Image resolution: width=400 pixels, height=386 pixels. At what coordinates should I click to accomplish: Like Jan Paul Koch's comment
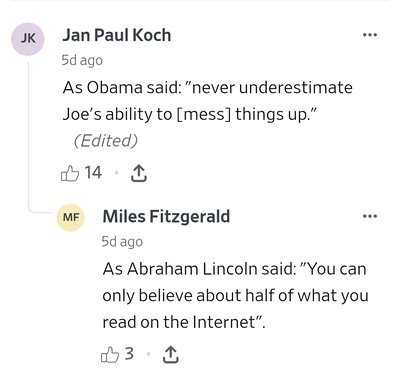[x=70, y=173]
